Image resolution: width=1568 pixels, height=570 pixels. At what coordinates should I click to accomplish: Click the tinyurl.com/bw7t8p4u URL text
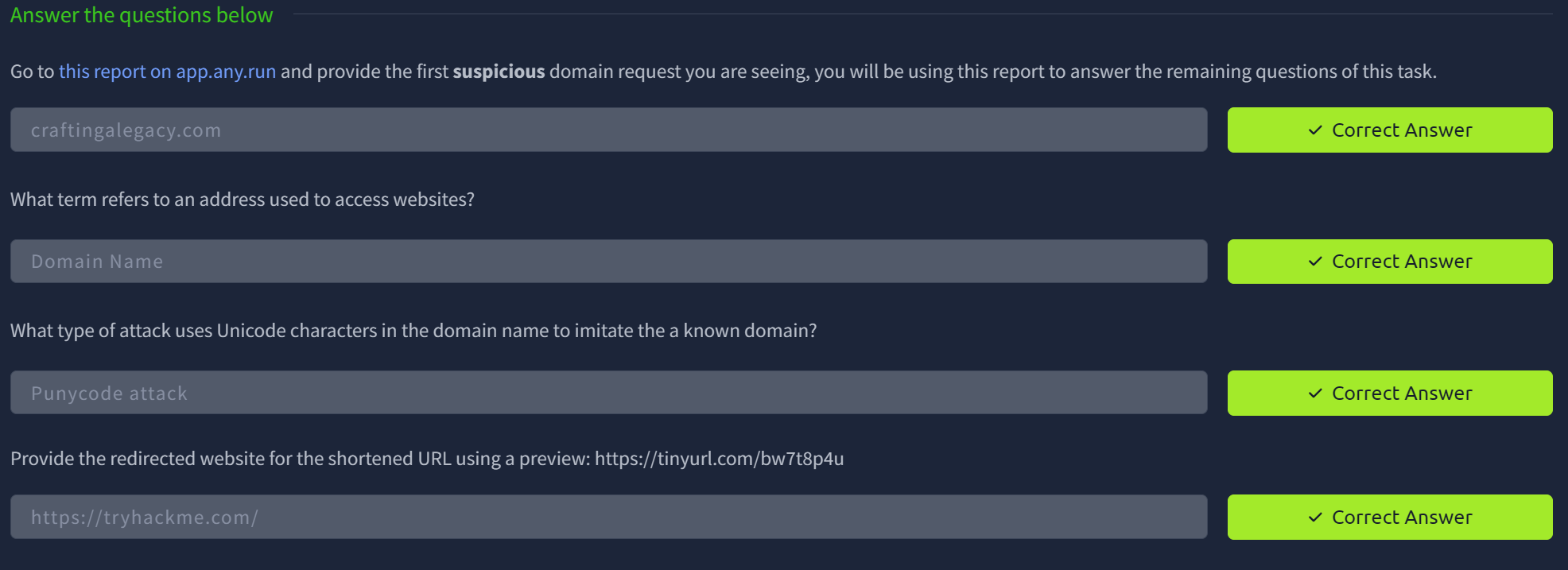point(719,459)
